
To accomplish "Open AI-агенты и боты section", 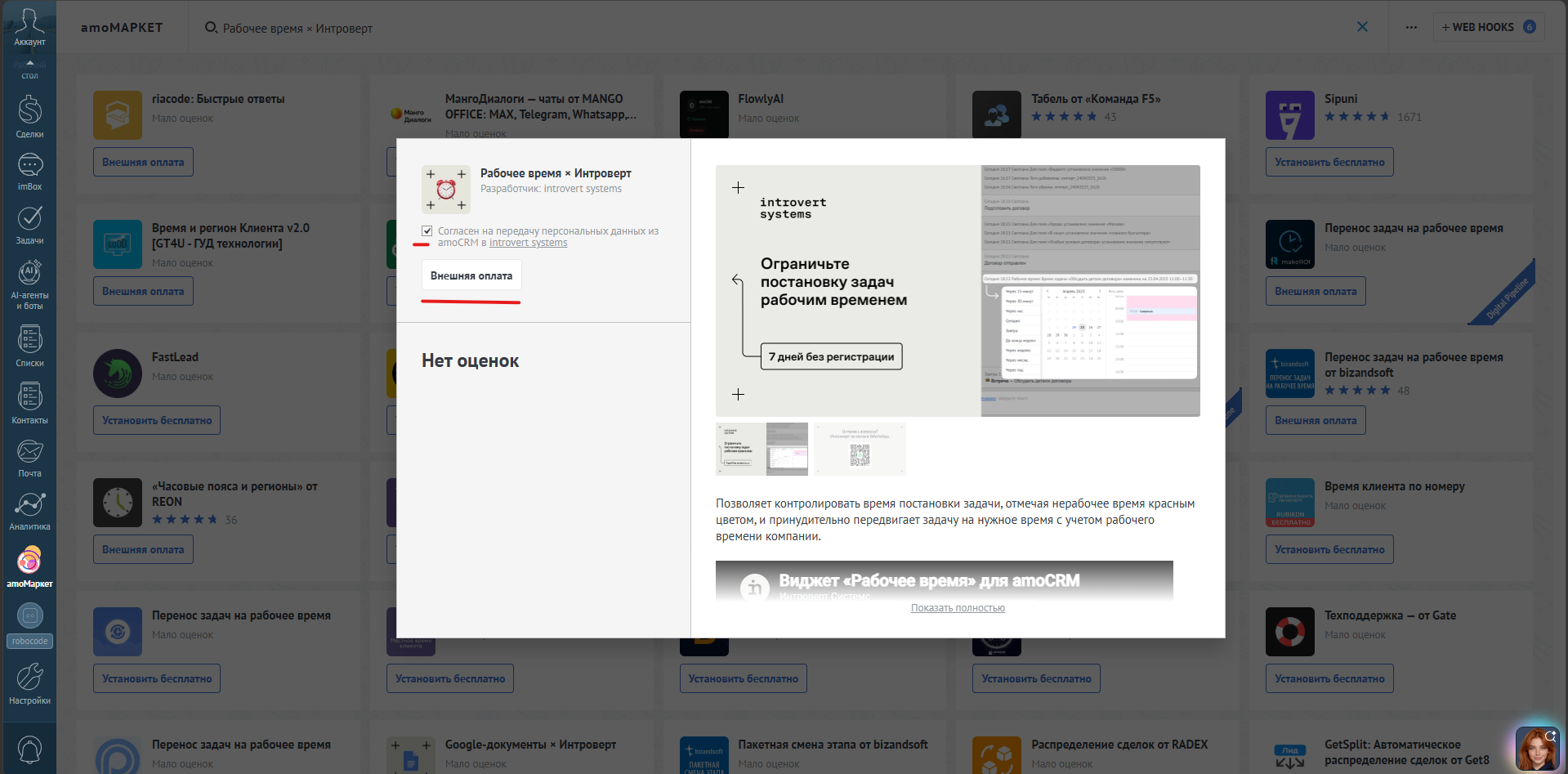I will (29, 284).
